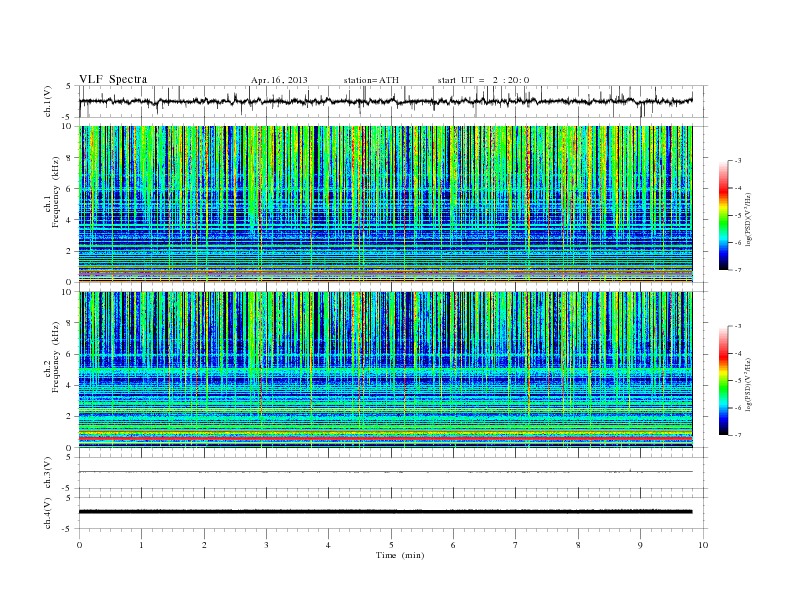Click the 'ch.4(V)' axis label
The height and width of the screenshot is (612, 792).
point(48,513)
